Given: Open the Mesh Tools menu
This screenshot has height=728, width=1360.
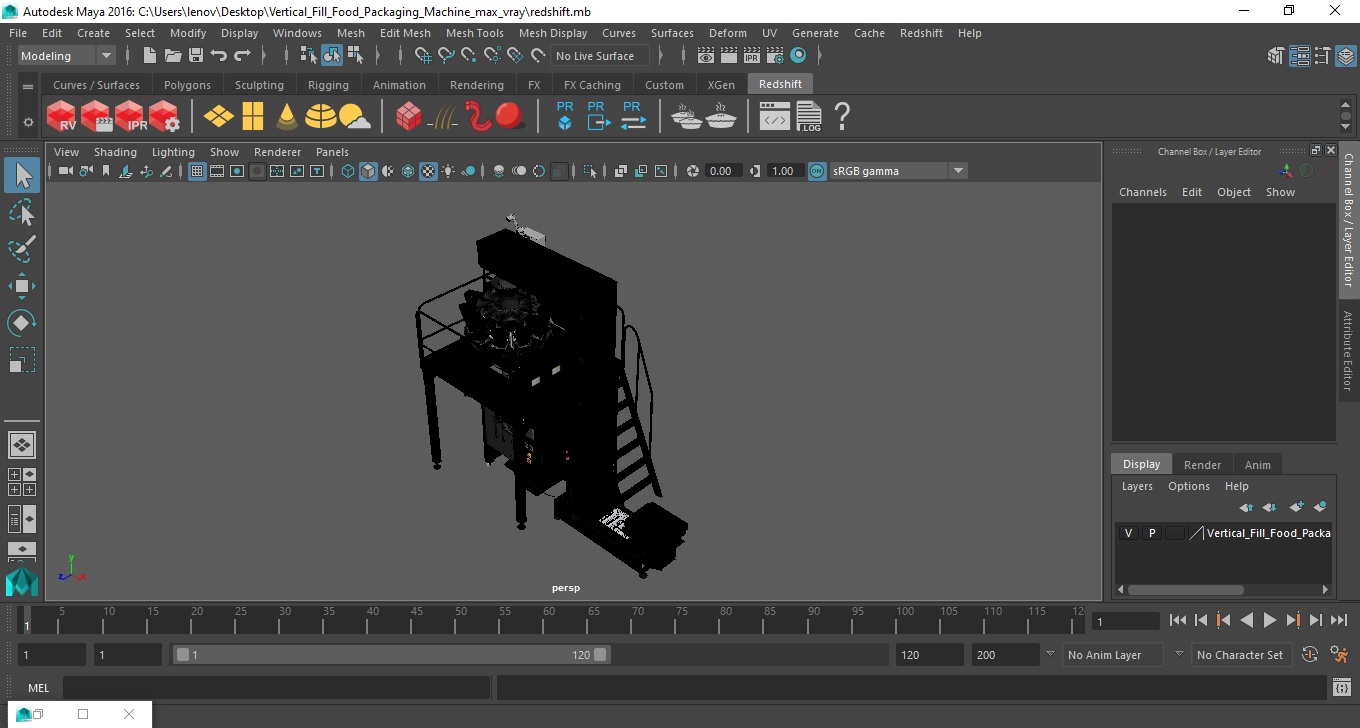Looking at the screenshot, I should [474, 33].
